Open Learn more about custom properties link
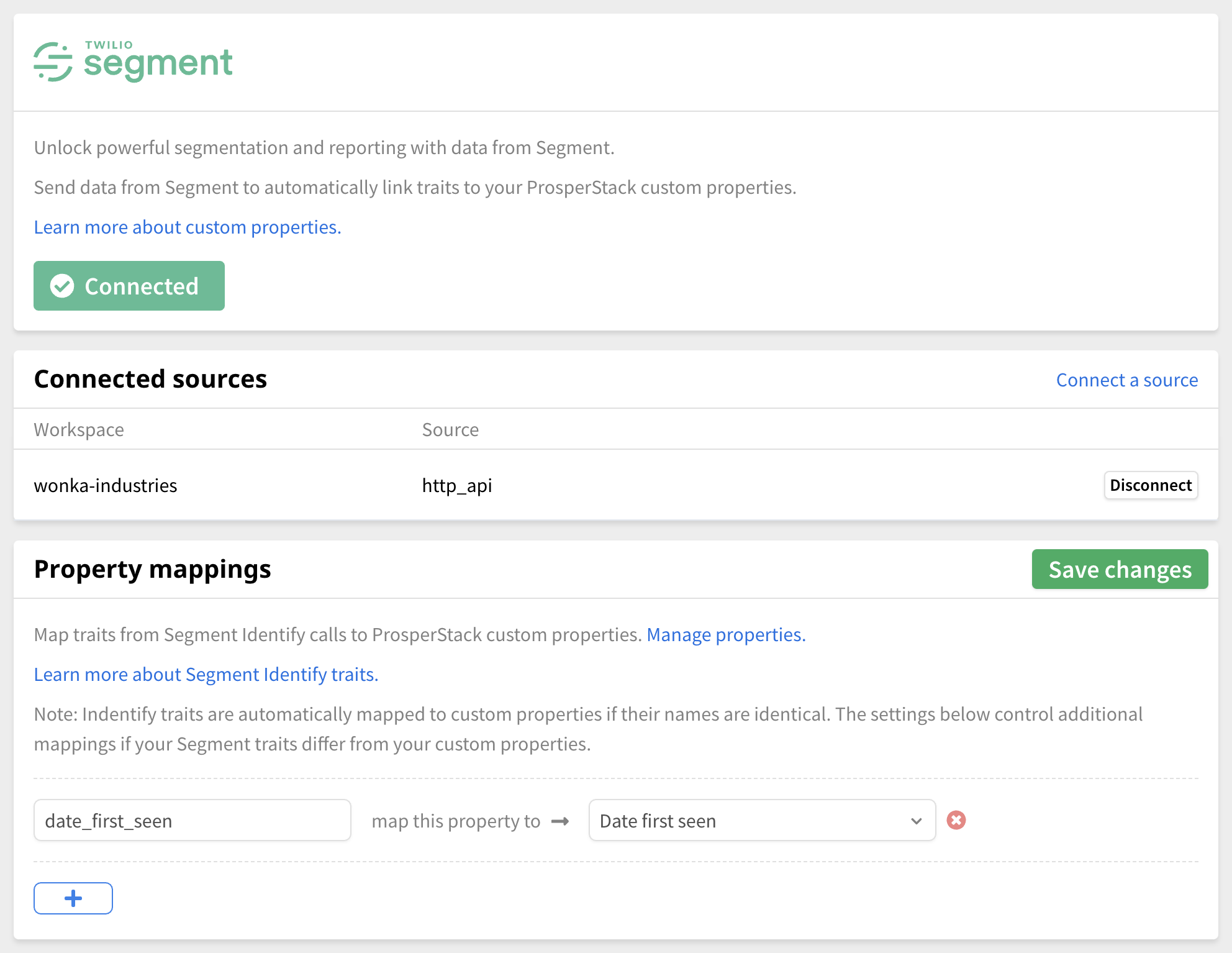 188,227
